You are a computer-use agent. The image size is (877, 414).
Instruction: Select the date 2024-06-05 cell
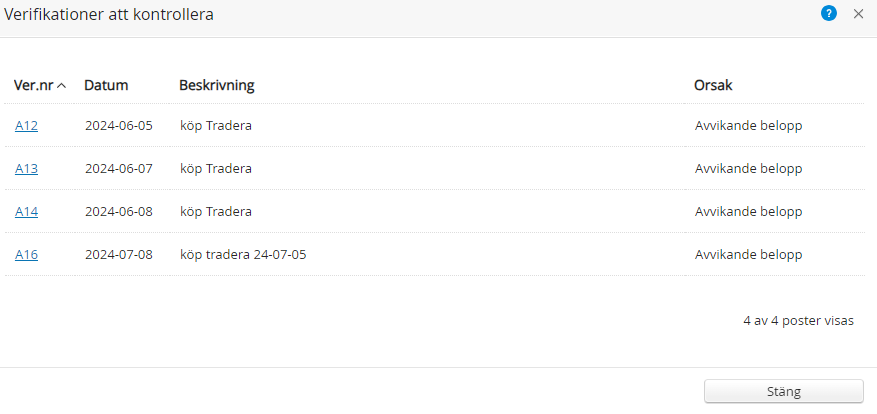coord(119,126)
